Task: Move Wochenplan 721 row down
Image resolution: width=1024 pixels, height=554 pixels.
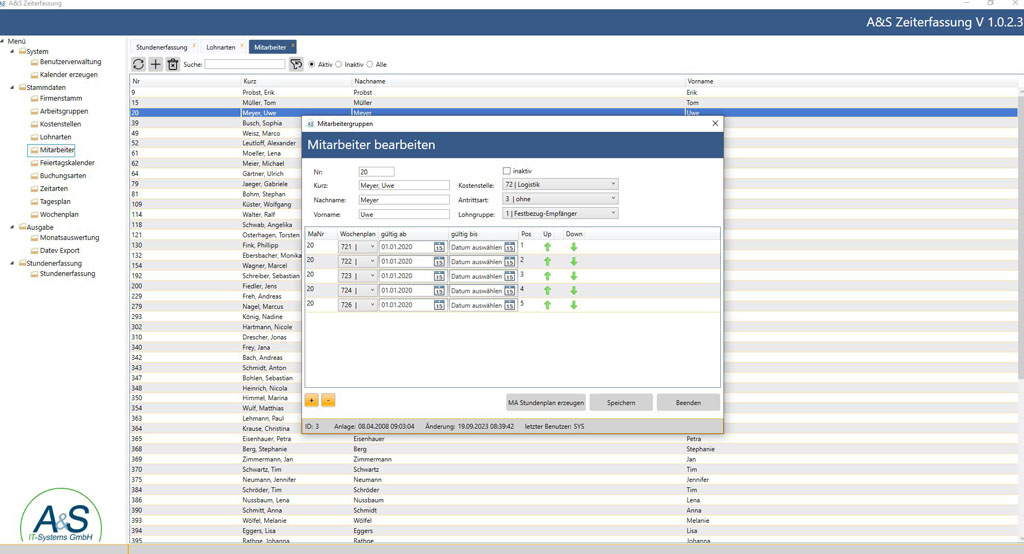Action: click(x=573, y=247)
